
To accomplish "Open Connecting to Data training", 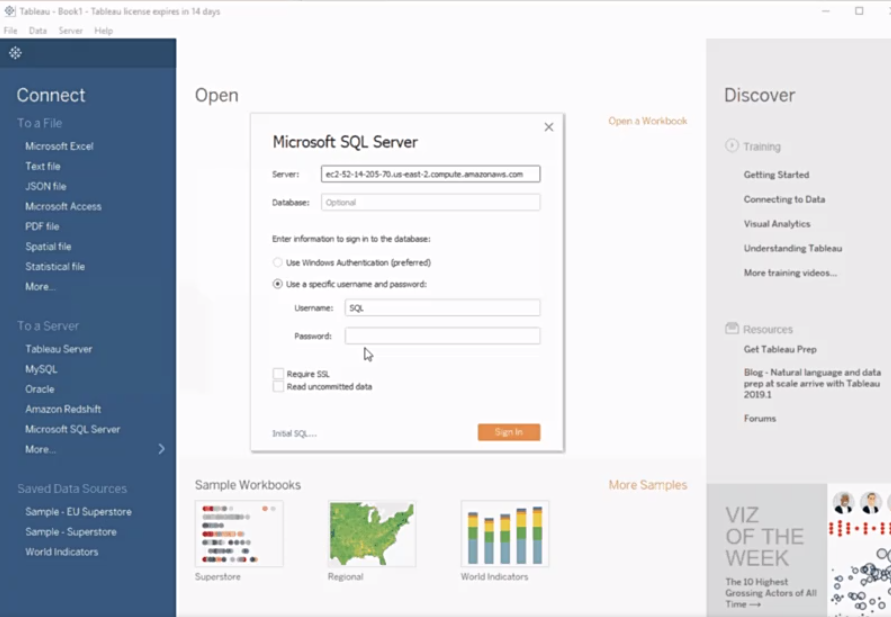I will [x=784, y=199].
